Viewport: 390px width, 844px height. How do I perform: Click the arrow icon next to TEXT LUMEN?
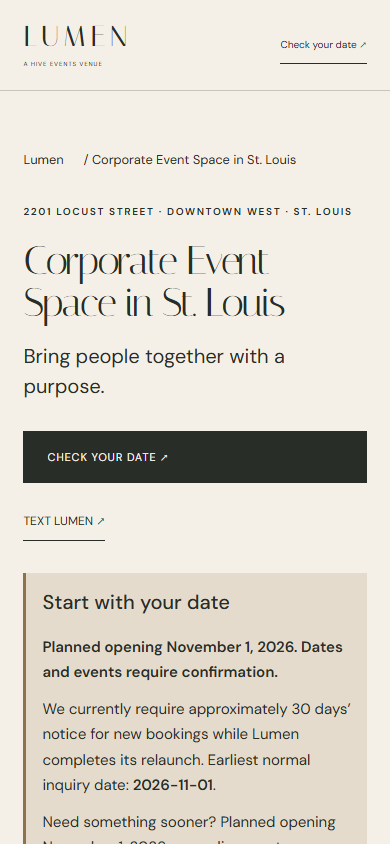(101, 522)
